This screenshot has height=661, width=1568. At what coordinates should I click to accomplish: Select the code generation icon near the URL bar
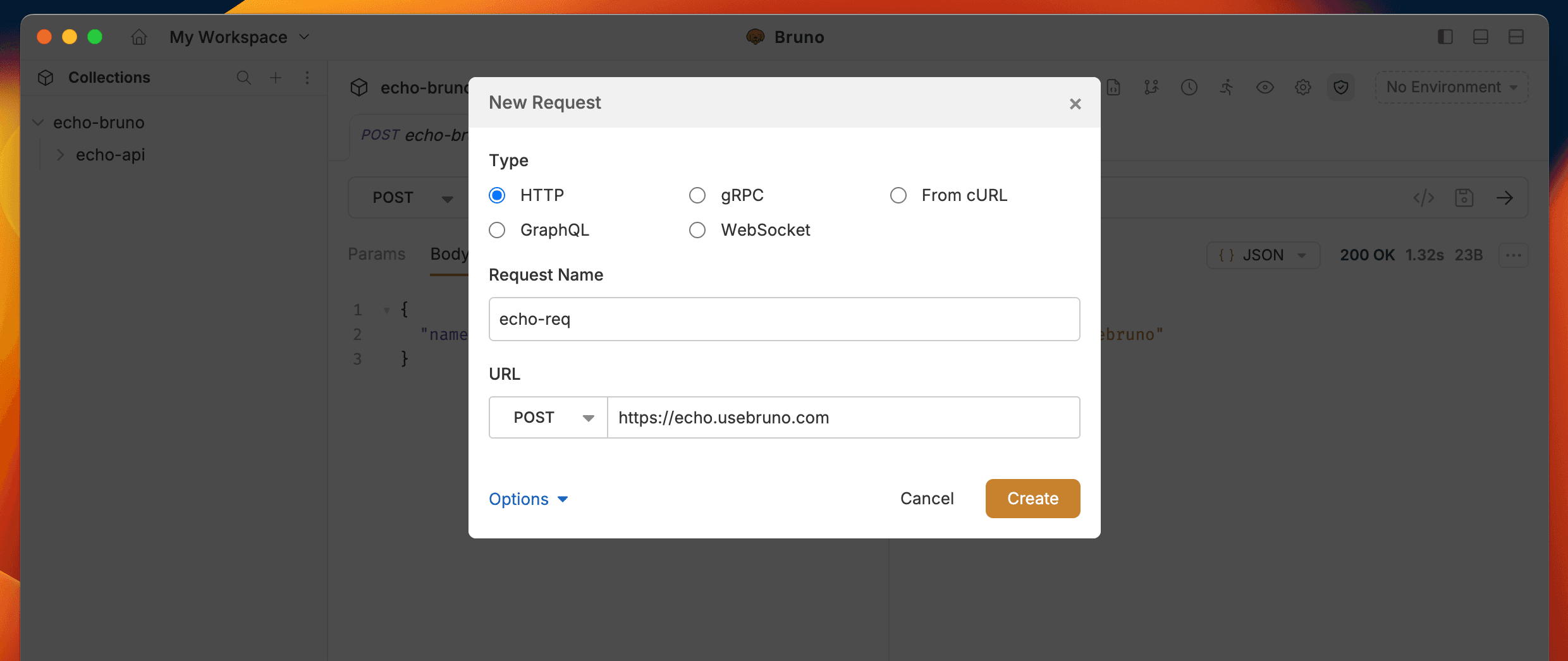1423,197
